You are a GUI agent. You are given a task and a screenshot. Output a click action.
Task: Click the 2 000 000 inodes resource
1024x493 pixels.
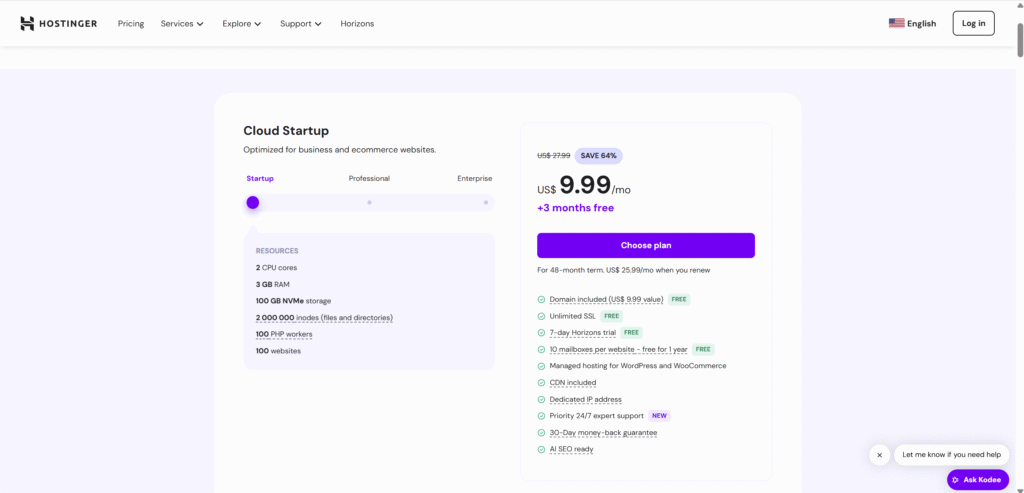tap(324, 318)
